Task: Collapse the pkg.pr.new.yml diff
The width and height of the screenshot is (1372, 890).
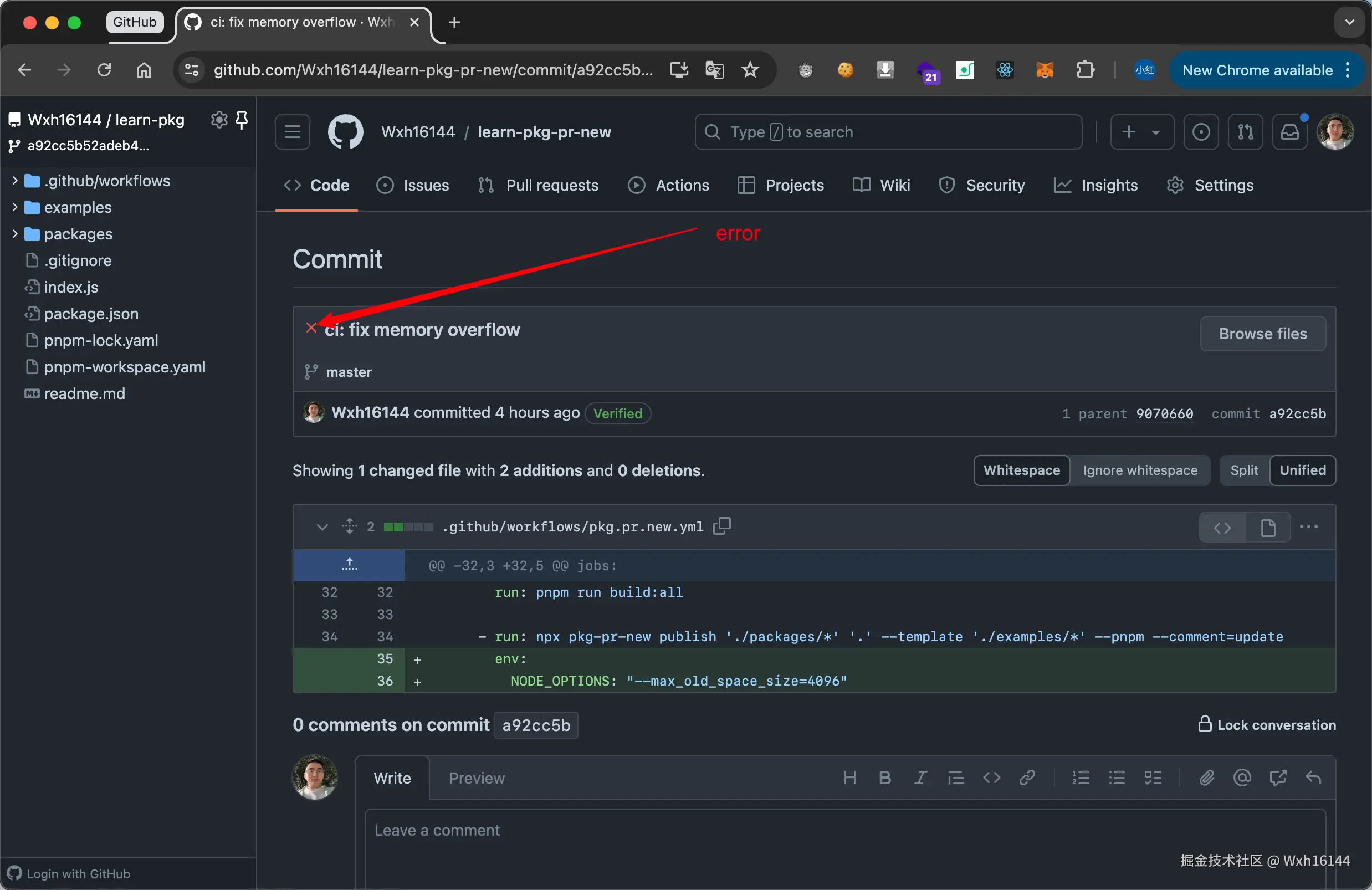Action: click(322, 527)
